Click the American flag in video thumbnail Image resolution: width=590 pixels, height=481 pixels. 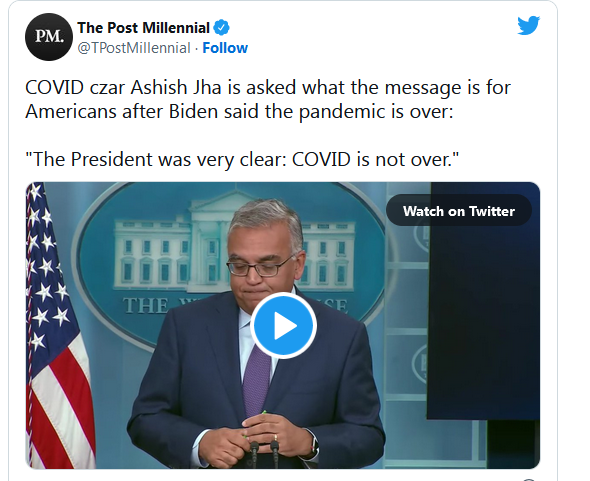click(58, 326)
